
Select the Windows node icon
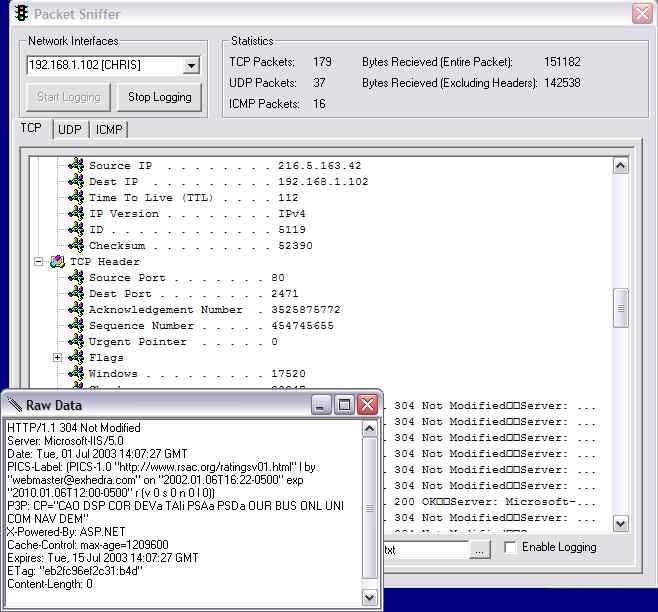(76, 374)
